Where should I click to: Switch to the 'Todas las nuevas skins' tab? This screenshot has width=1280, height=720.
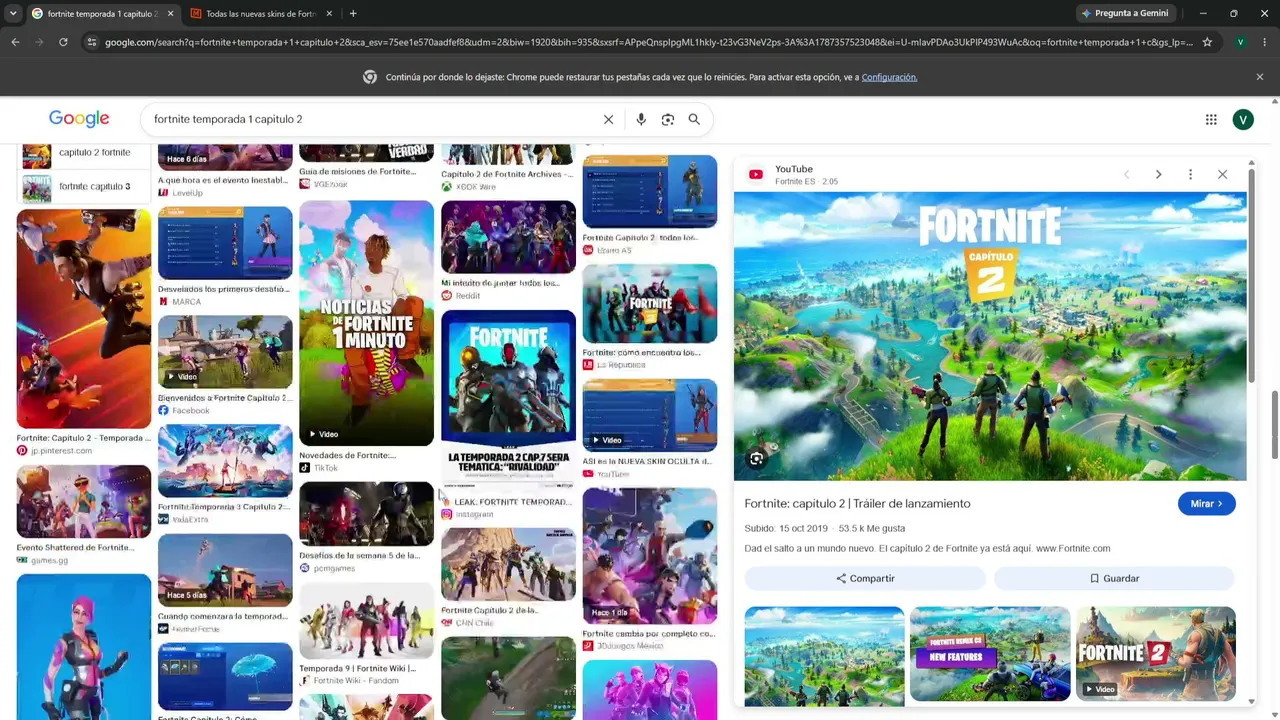pyautogui.click(x=261, y=13)
